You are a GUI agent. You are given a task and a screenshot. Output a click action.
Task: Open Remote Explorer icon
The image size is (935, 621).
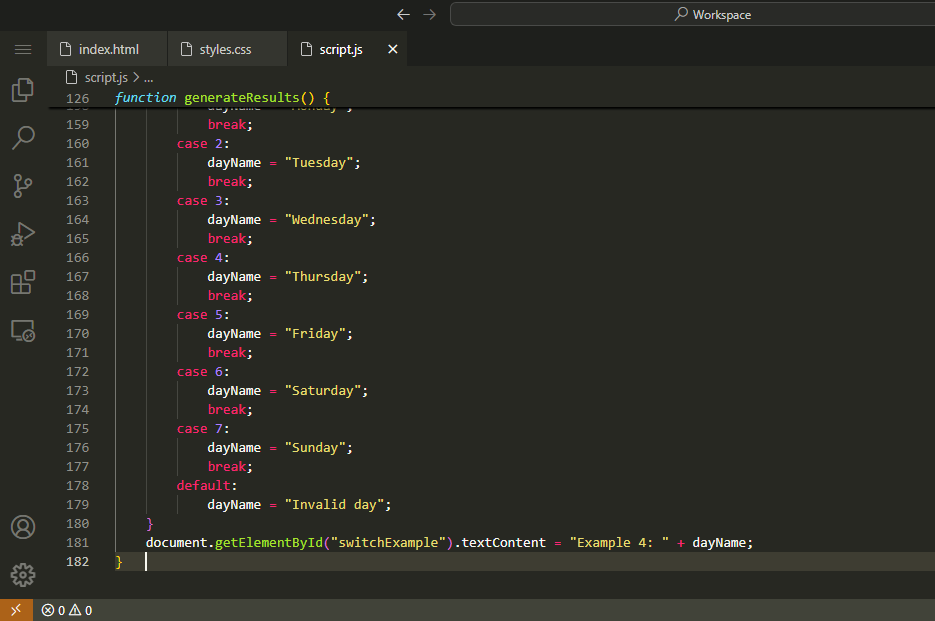tap(22, 330)
